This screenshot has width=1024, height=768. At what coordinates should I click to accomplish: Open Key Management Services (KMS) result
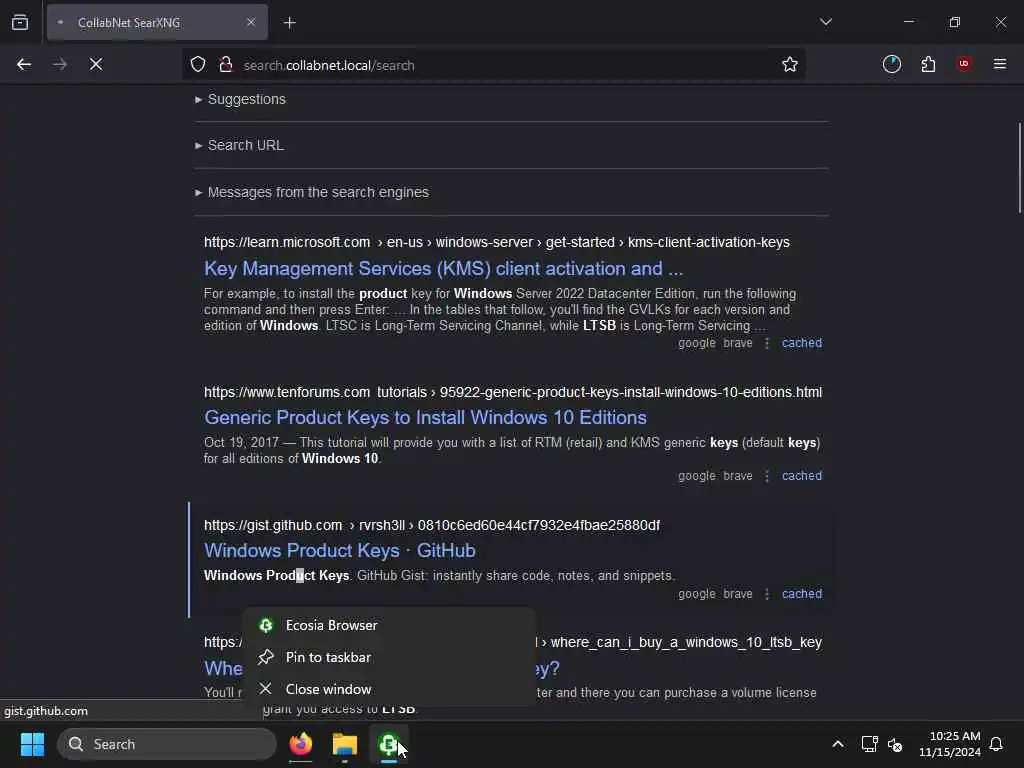click(443, 268)
